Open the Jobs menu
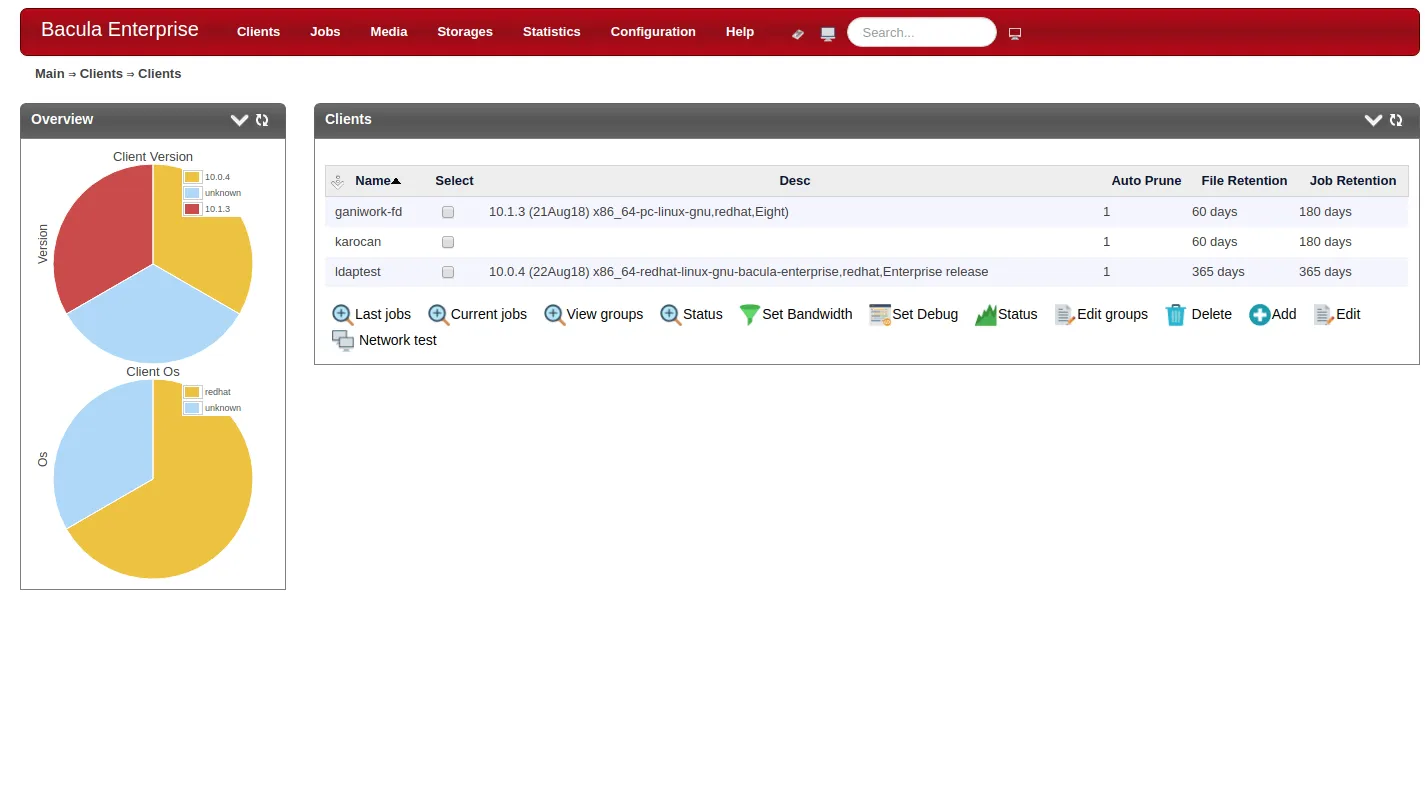1425x793 pixels. point(325,32)
